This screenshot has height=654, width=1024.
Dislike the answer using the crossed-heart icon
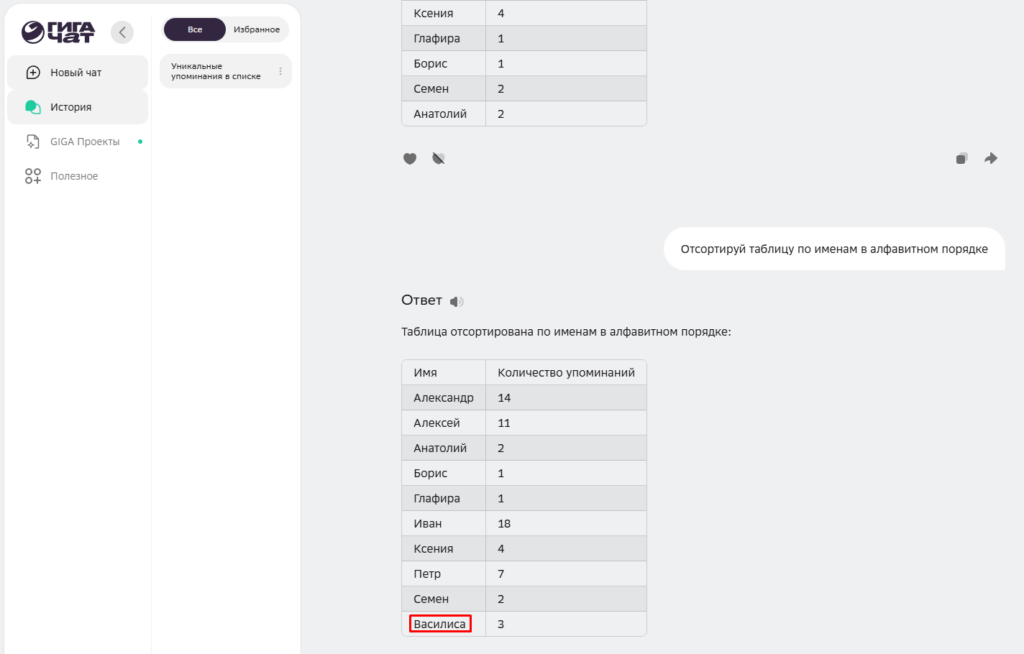pos(438,158)
